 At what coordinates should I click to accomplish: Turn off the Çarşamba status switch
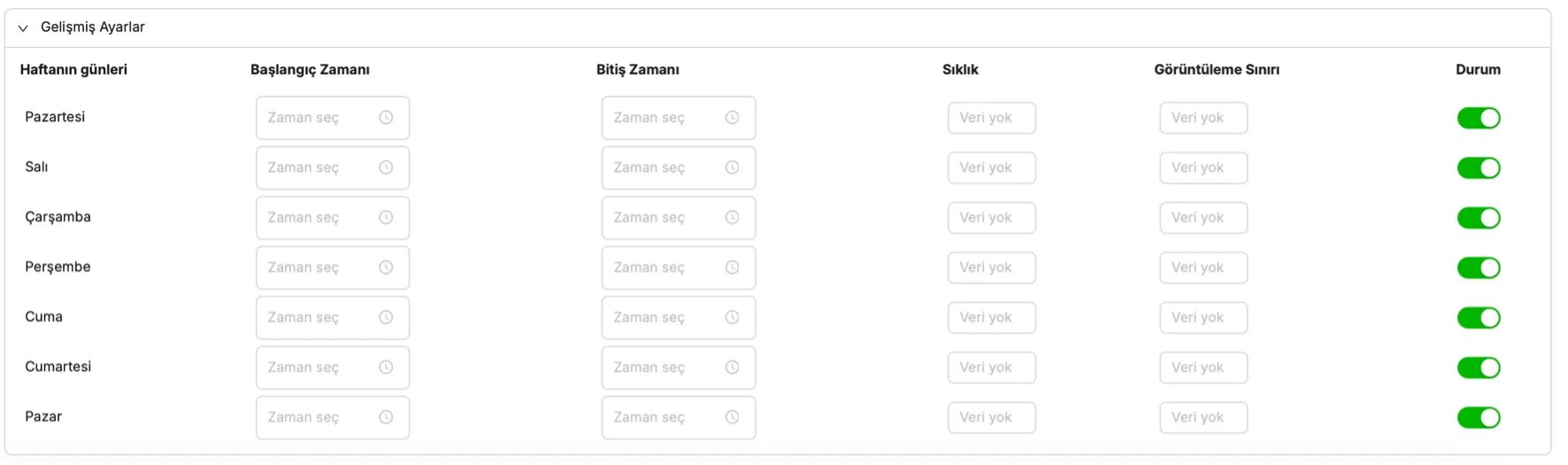(x=1479, y=218)
